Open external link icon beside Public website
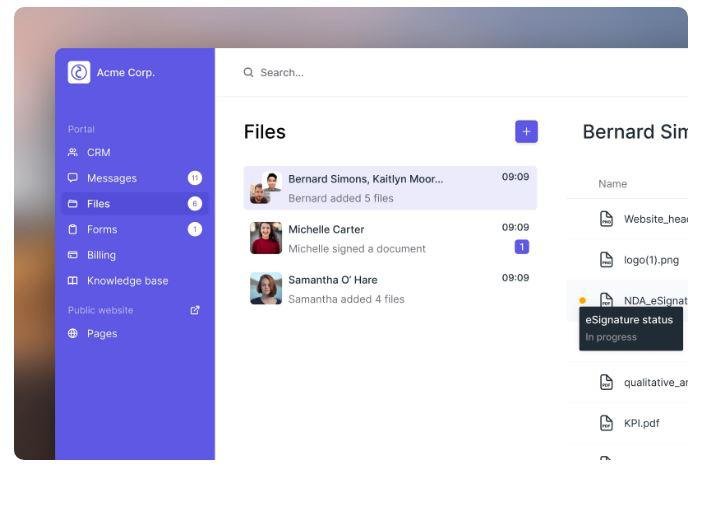 click(195, 310)
